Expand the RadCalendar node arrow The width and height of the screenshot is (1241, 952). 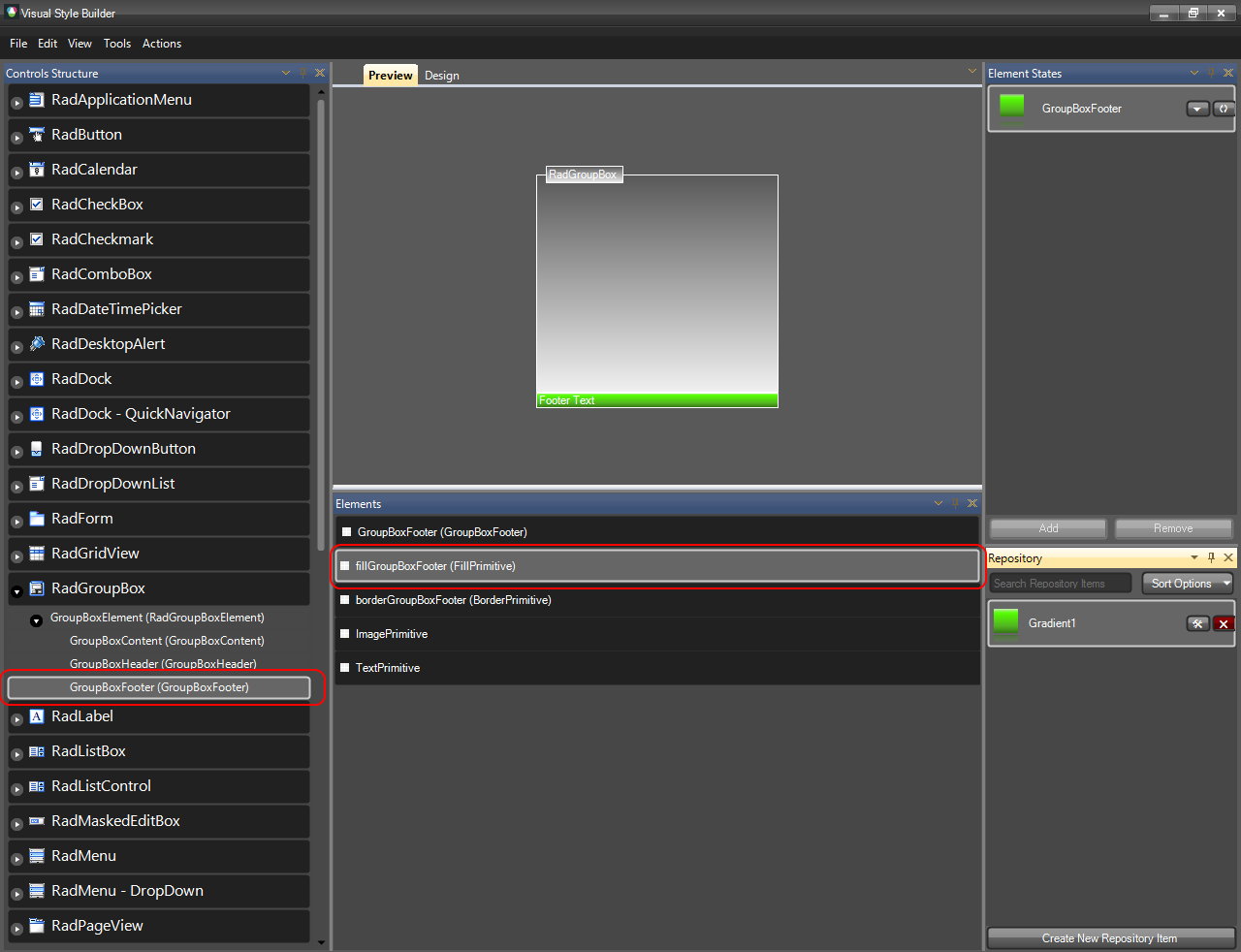(x=16, y=173)
